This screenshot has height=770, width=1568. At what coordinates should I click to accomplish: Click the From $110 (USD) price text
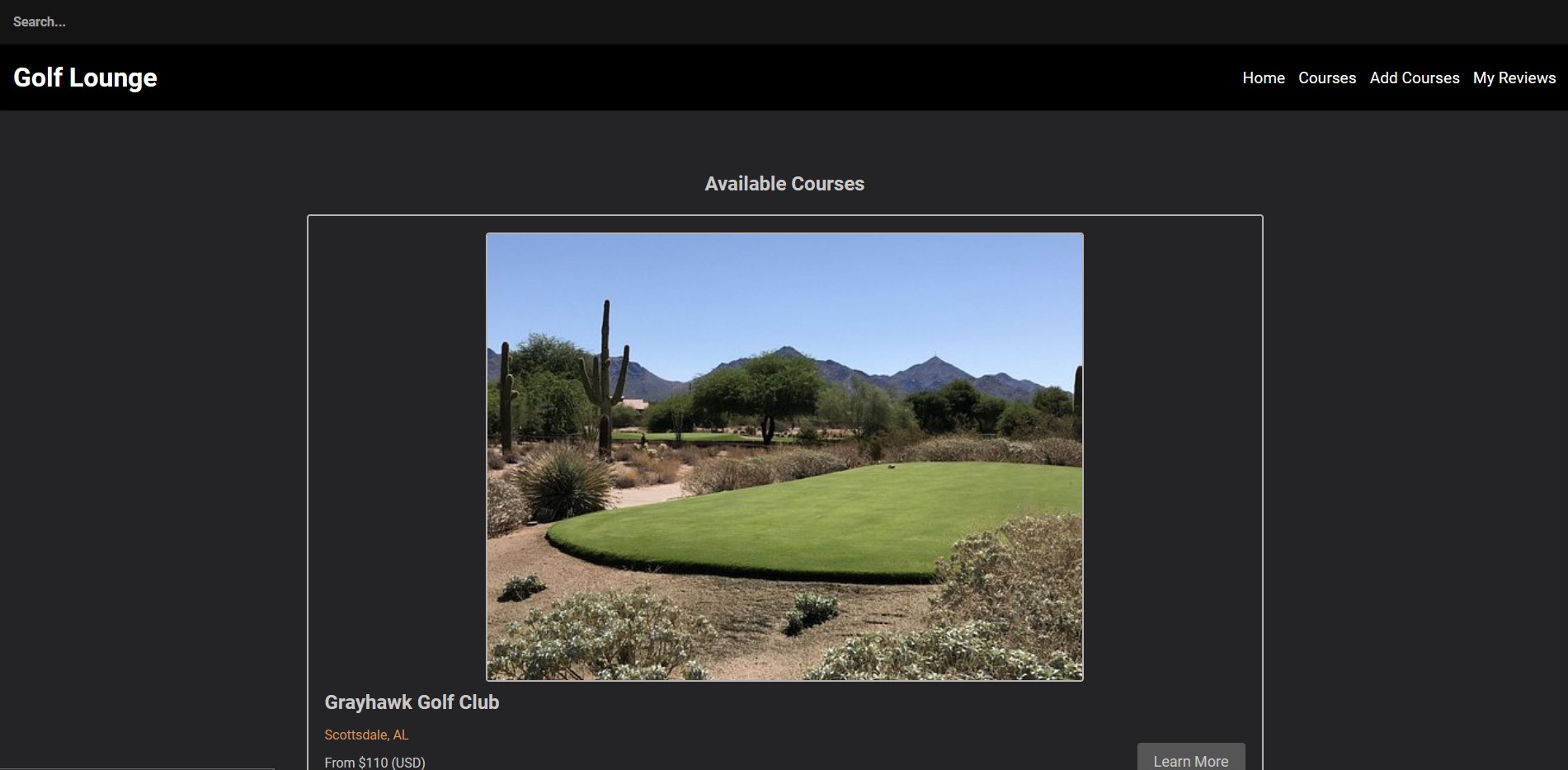pyautogui.click(x=374, y=763)
